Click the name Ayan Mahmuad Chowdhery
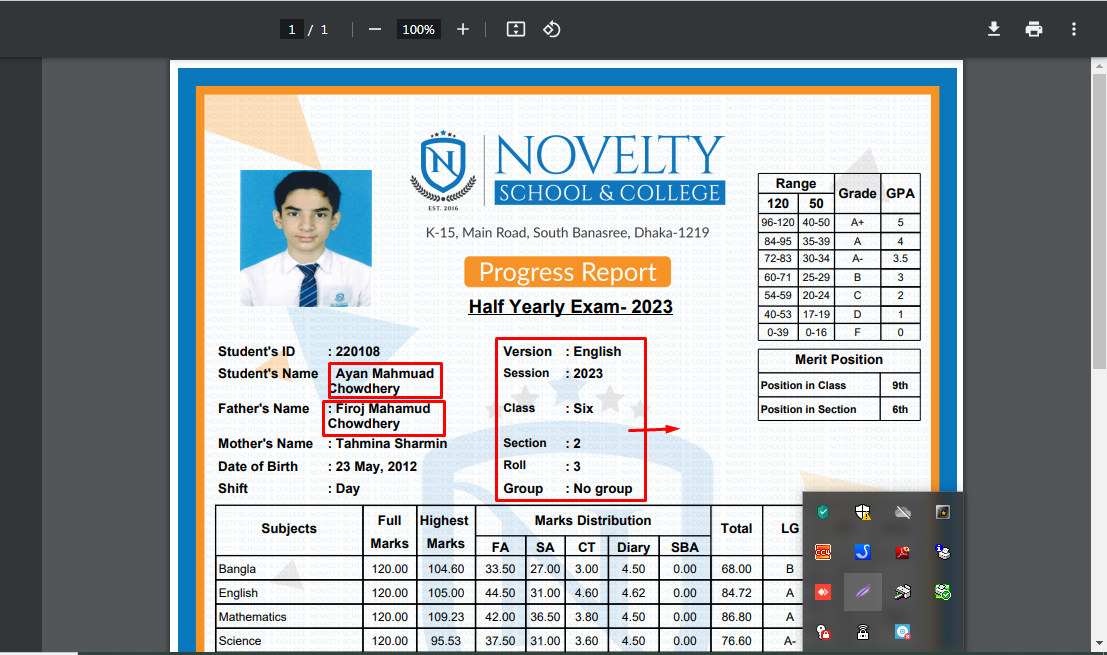The height and width of the screenshot is (655, 1107). 381,381
